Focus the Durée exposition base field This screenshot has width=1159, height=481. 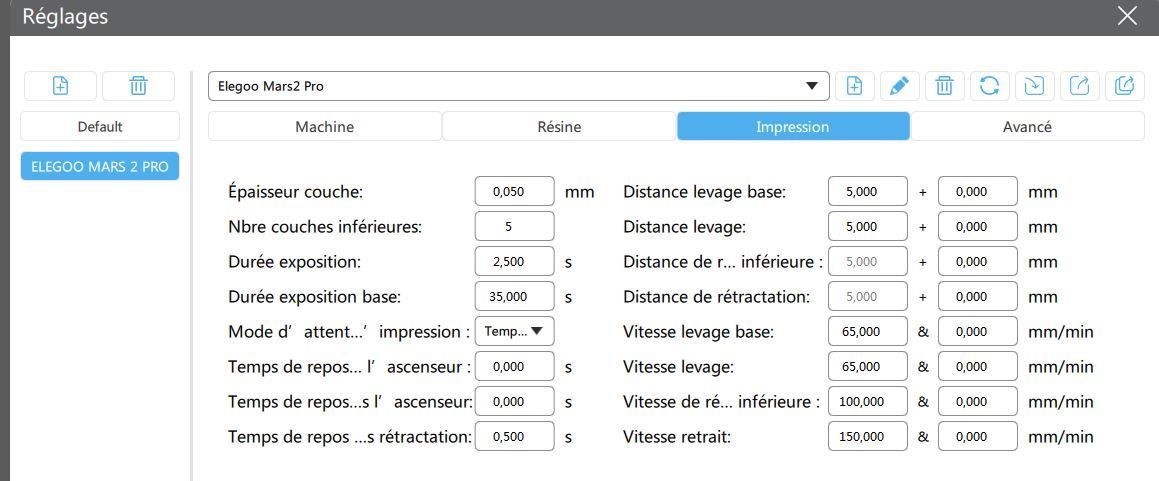514,297
